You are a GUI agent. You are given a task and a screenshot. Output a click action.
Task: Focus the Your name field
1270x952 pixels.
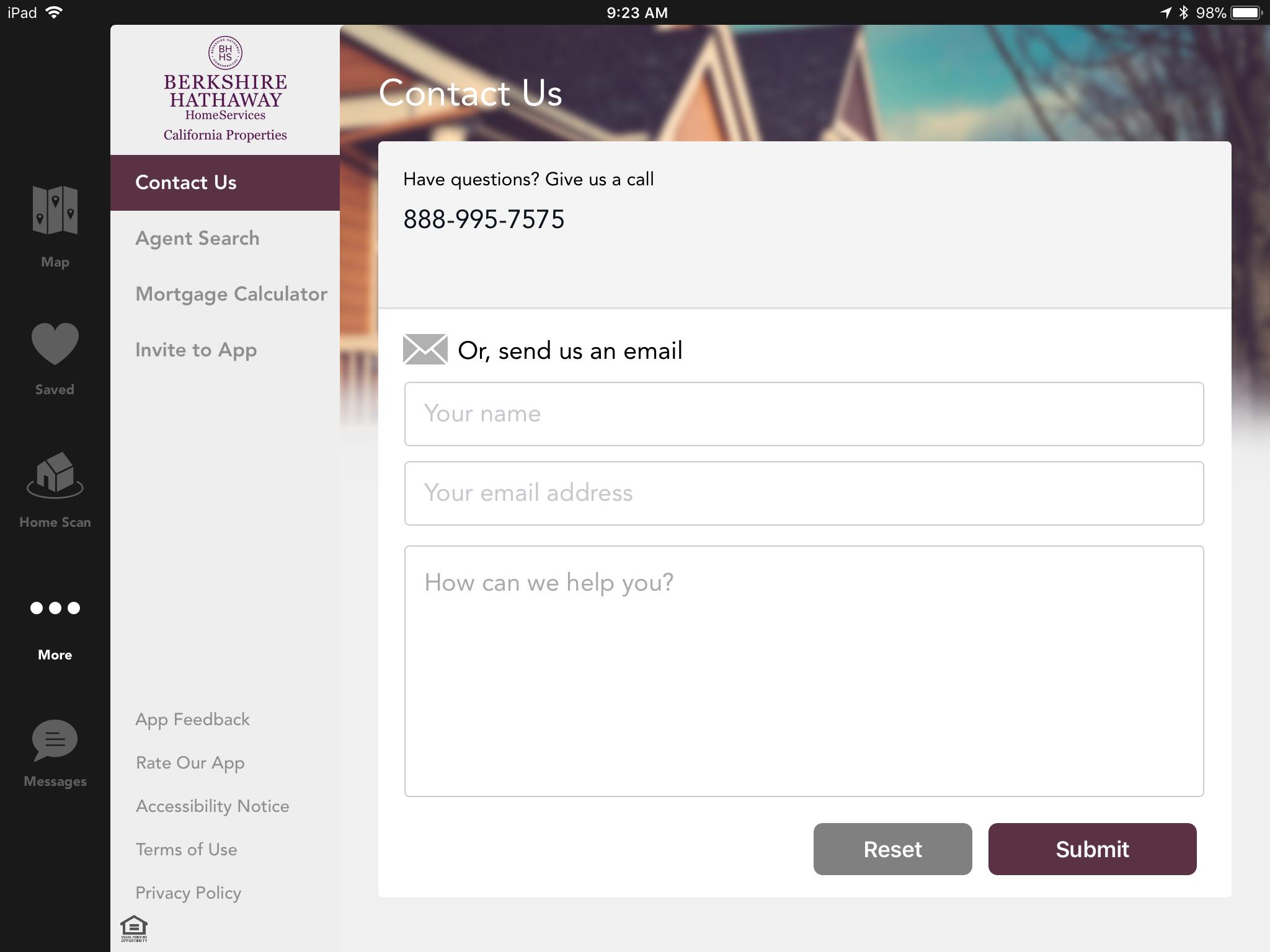pos(804,414)
